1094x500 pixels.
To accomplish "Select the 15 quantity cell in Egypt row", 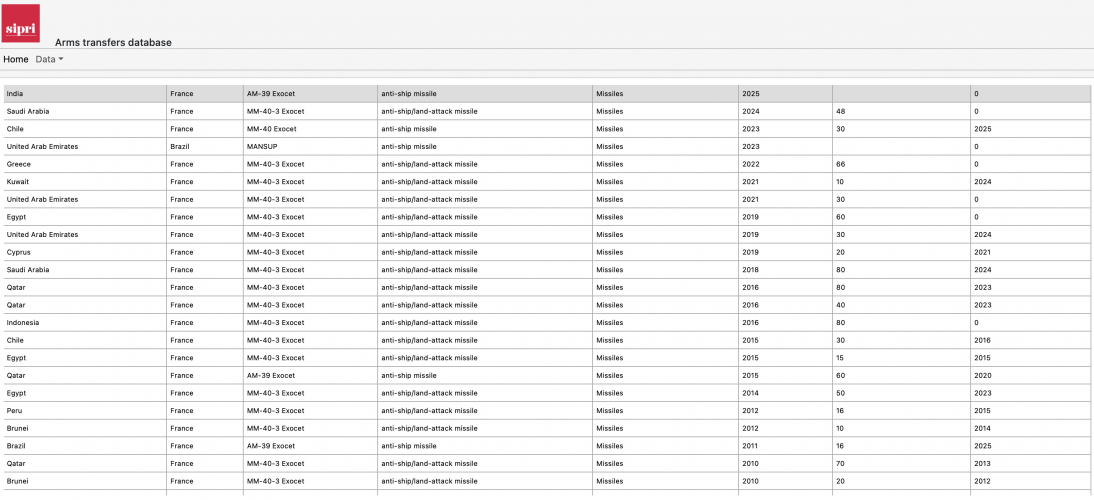I will 901,358.
